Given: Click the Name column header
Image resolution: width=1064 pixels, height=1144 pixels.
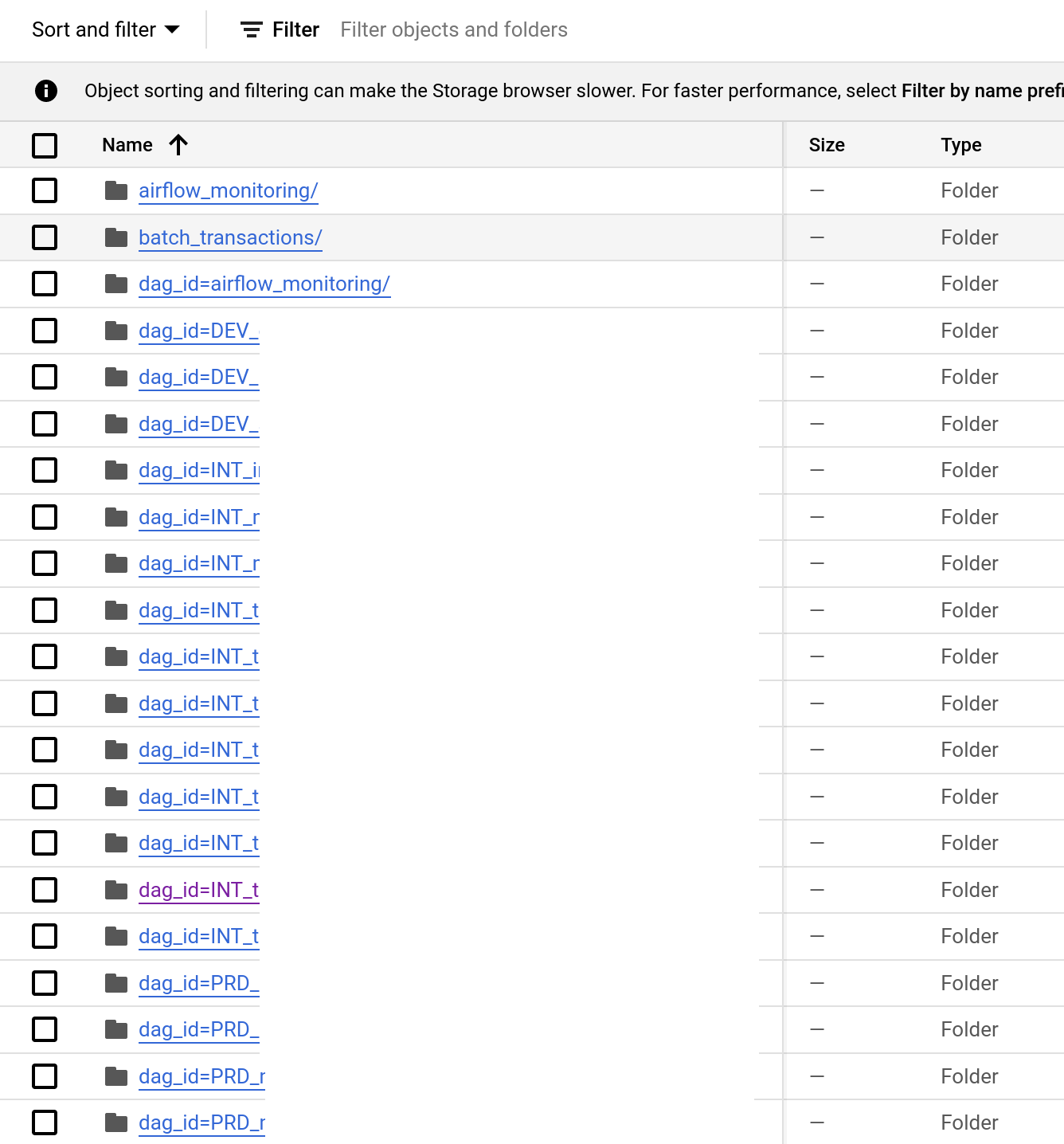Looking at the screenshot, I should [127, 144].
